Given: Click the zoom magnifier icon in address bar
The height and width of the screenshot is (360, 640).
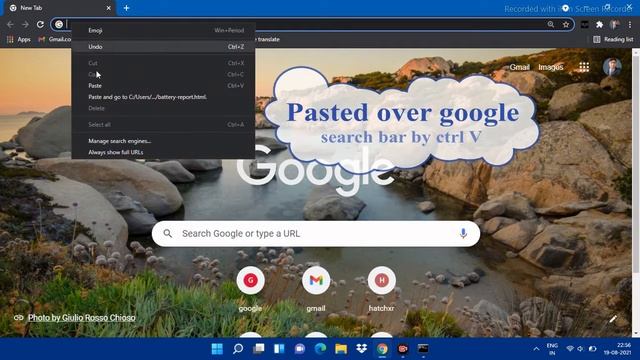Looking at the screenshot, I should 551,24.
